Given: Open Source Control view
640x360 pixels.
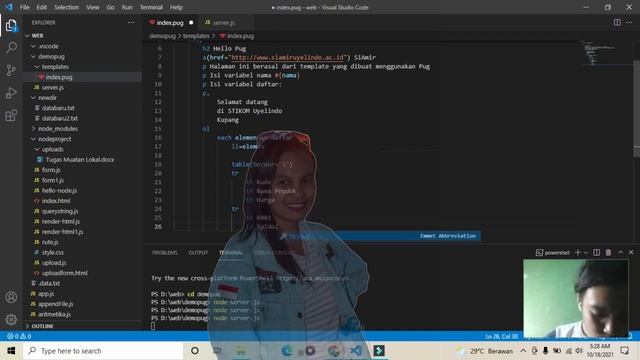Looking at the screenshot, I should [x=11, y=70].
